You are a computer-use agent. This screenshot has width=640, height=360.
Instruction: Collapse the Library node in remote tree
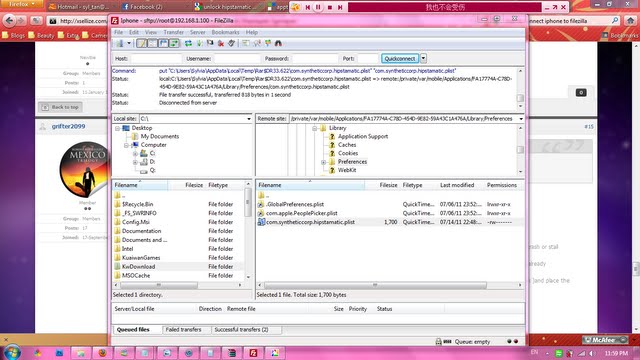tap(315, 128)
